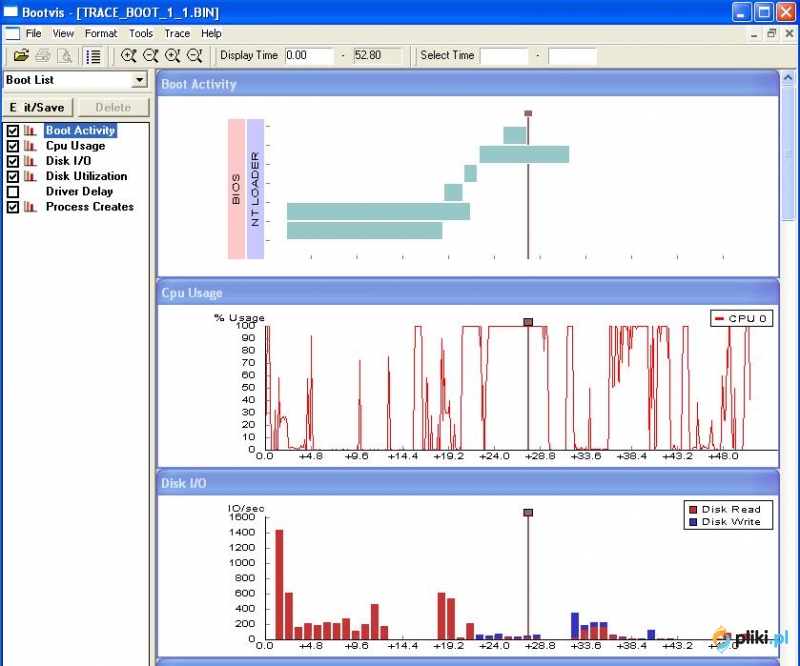800x666 pixels.
Task: Select Process Creates list entry
Action: pos(90,207)
